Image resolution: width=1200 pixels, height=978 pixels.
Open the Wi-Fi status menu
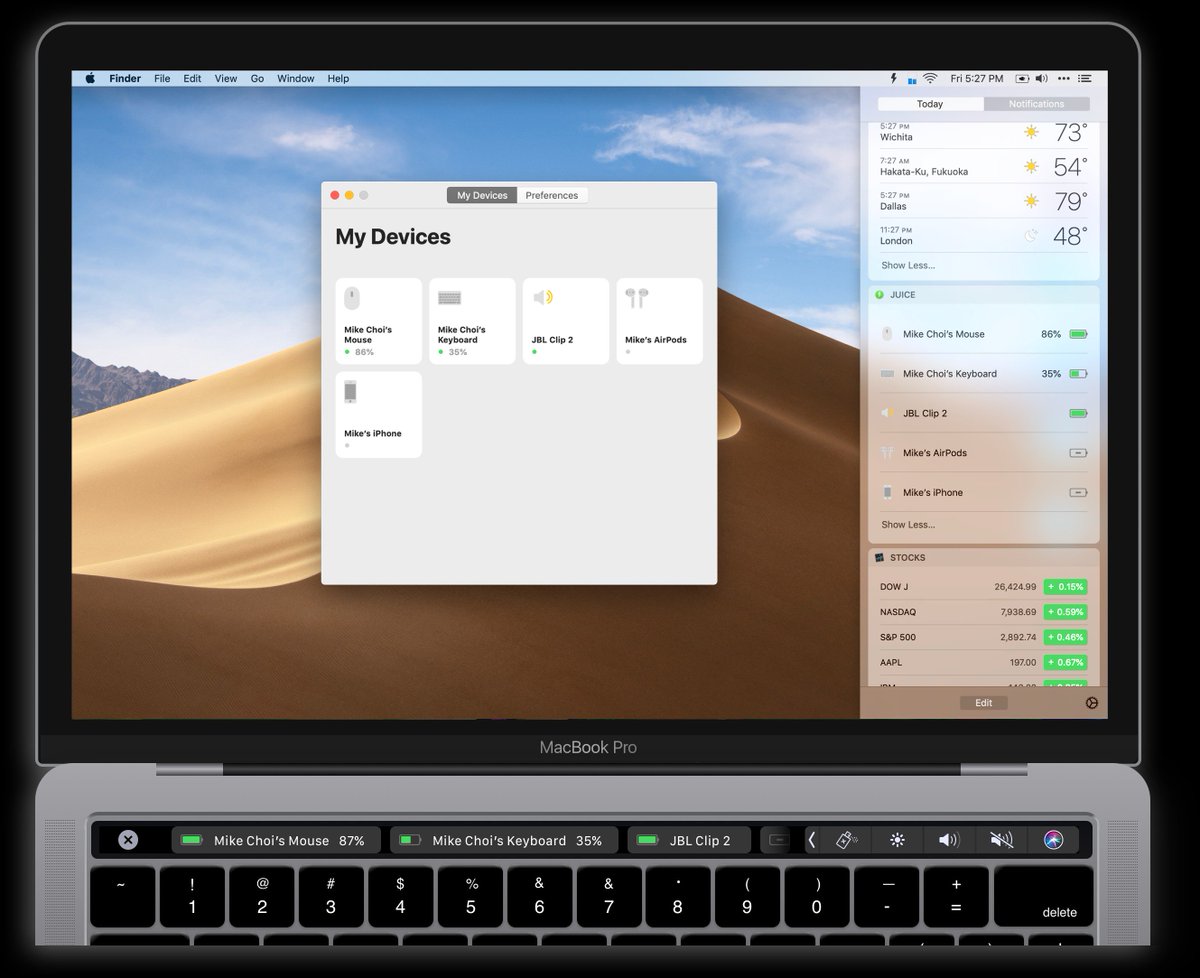[930, 78]
